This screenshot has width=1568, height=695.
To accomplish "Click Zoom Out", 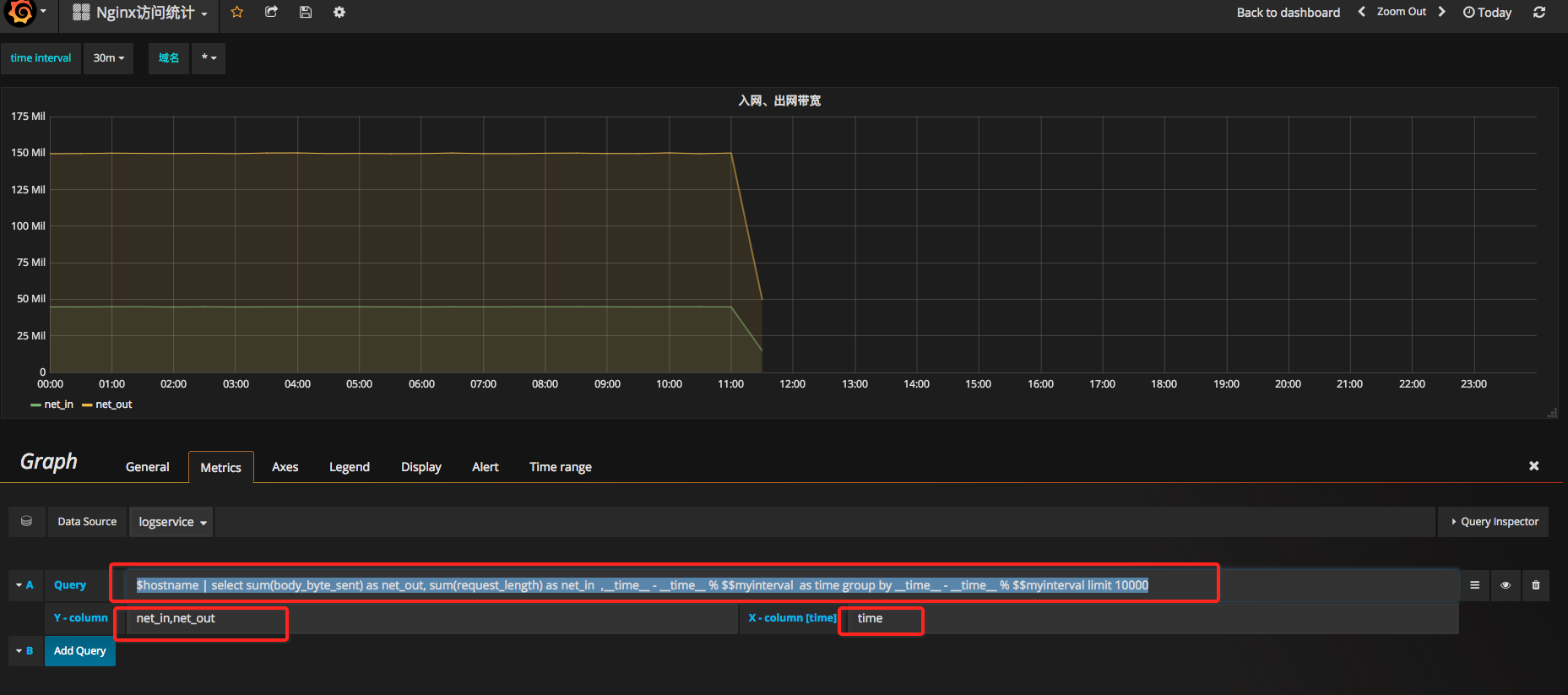I will (1402, 12).
